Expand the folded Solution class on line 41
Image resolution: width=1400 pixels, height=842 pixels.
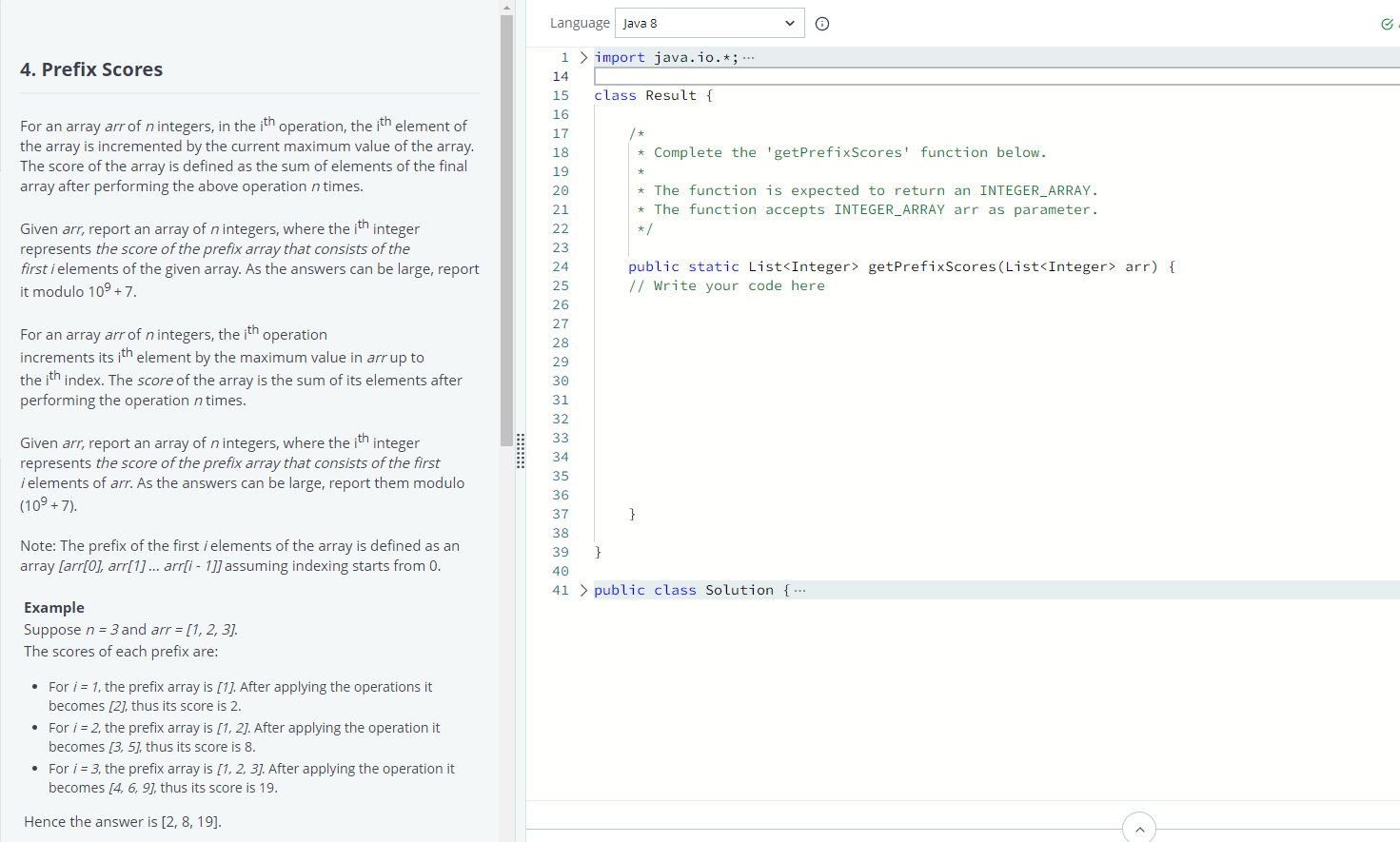tap(583, 590)
